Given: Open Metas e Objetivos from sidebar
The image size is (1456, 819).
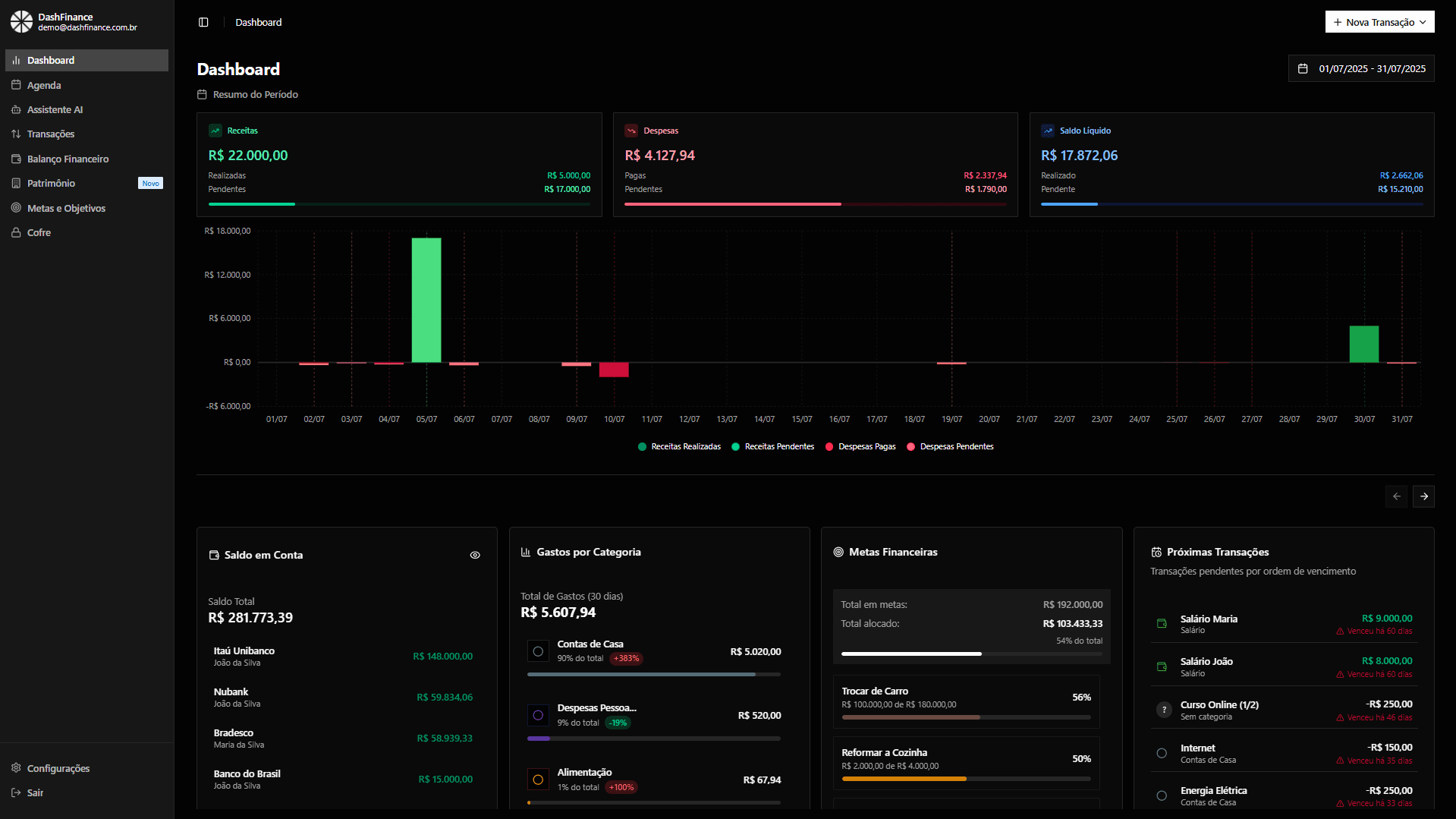Looking at the screenshot, I should click(66, 207).
